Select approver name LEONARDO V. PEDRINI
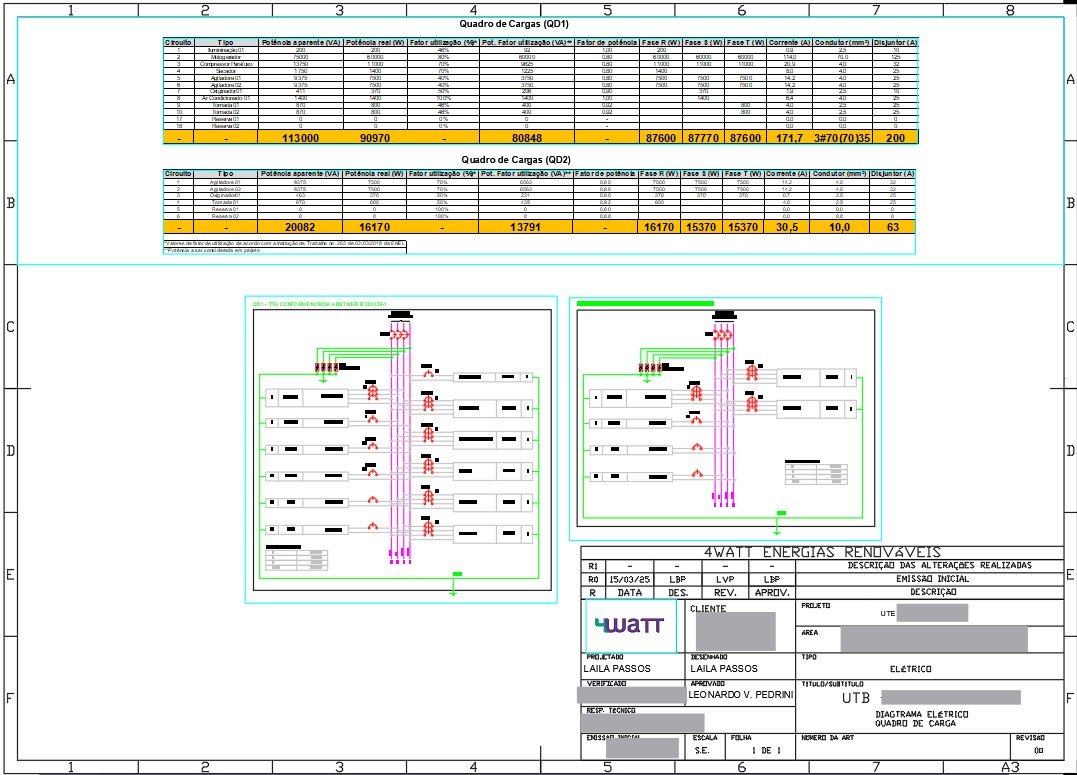Viewport: 1077px width, 775px height. [x=741, y=695]
